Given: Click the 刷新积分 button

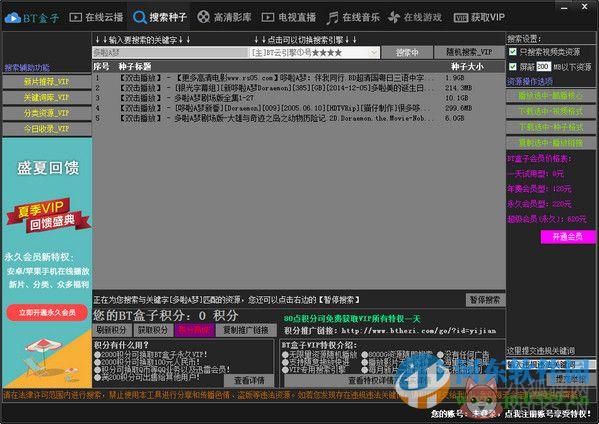Looking at the screenshot, I should pos(111,330).
